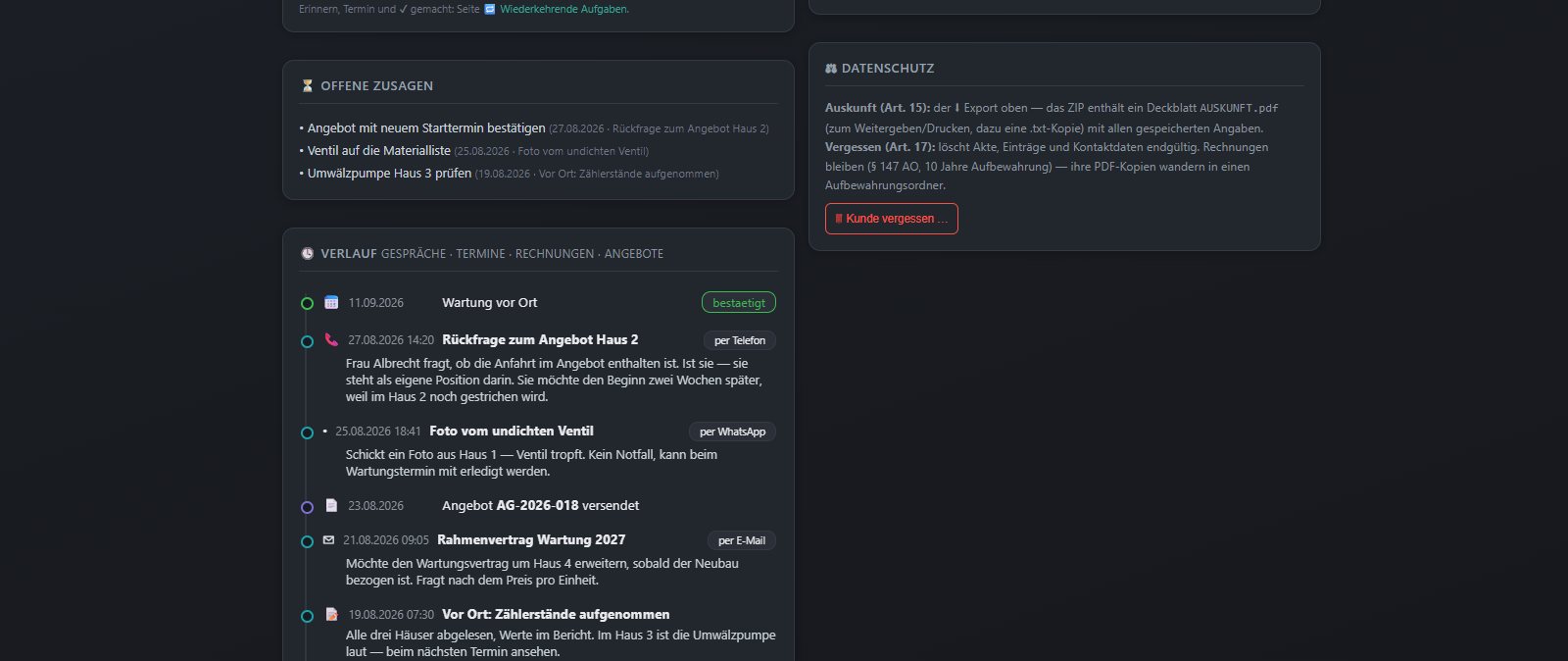Click the per Telefon badge
This screenshot has height=661, width=1568.
[740, 340]
